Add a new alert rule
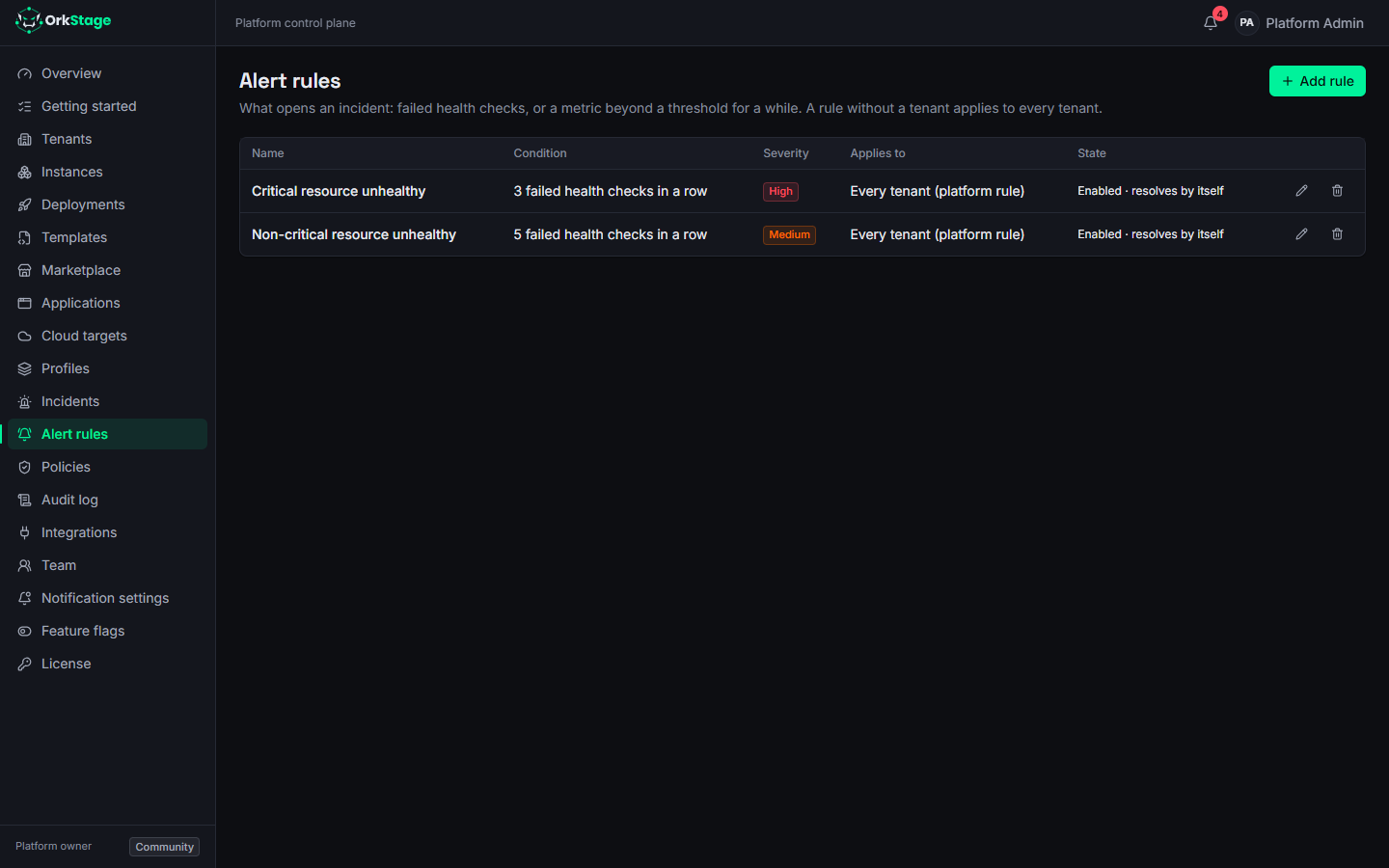 pos(1317,81)
